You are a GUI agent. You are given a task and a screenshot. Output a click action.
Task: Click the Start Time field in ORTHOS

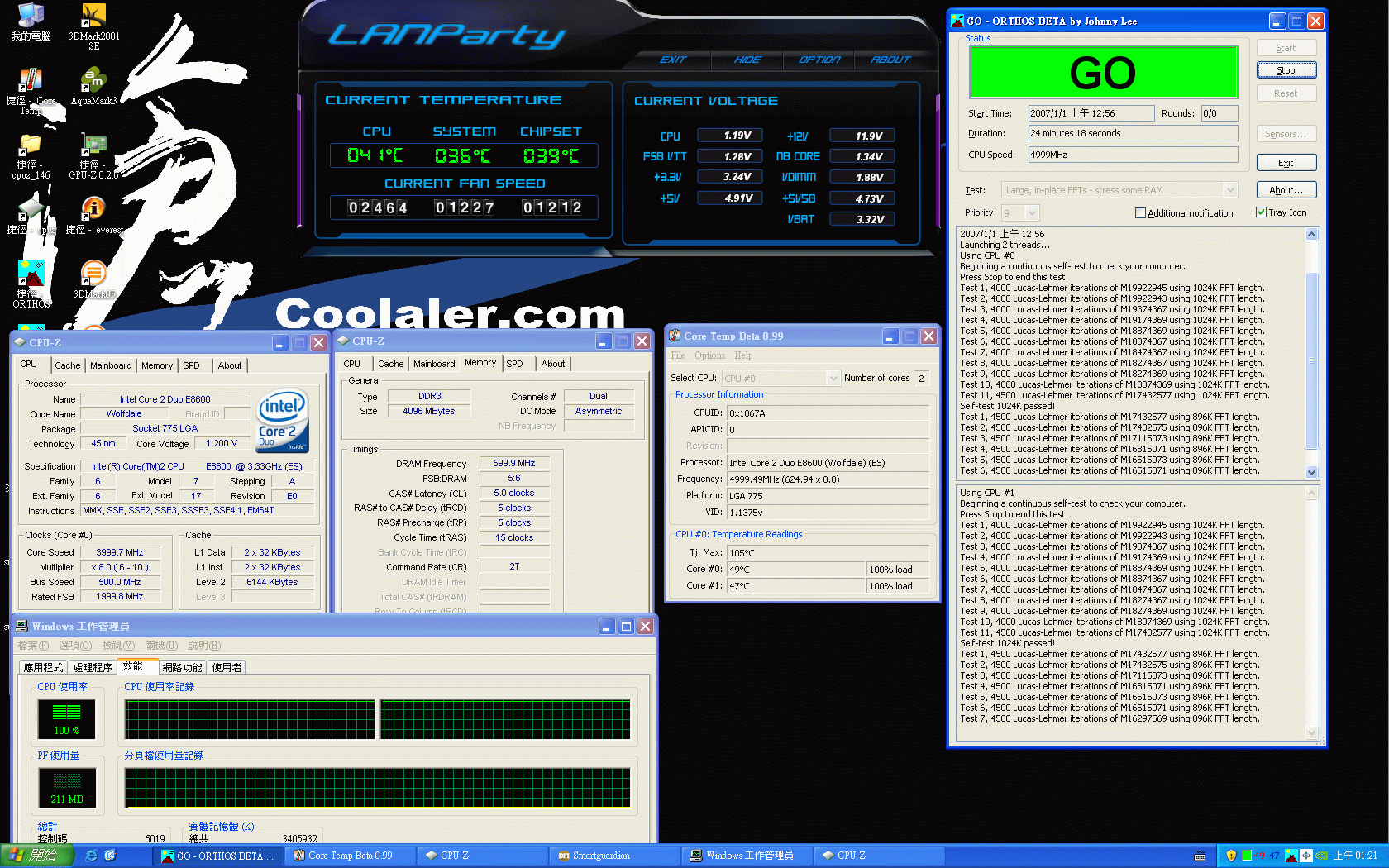tap(1091, 113)
